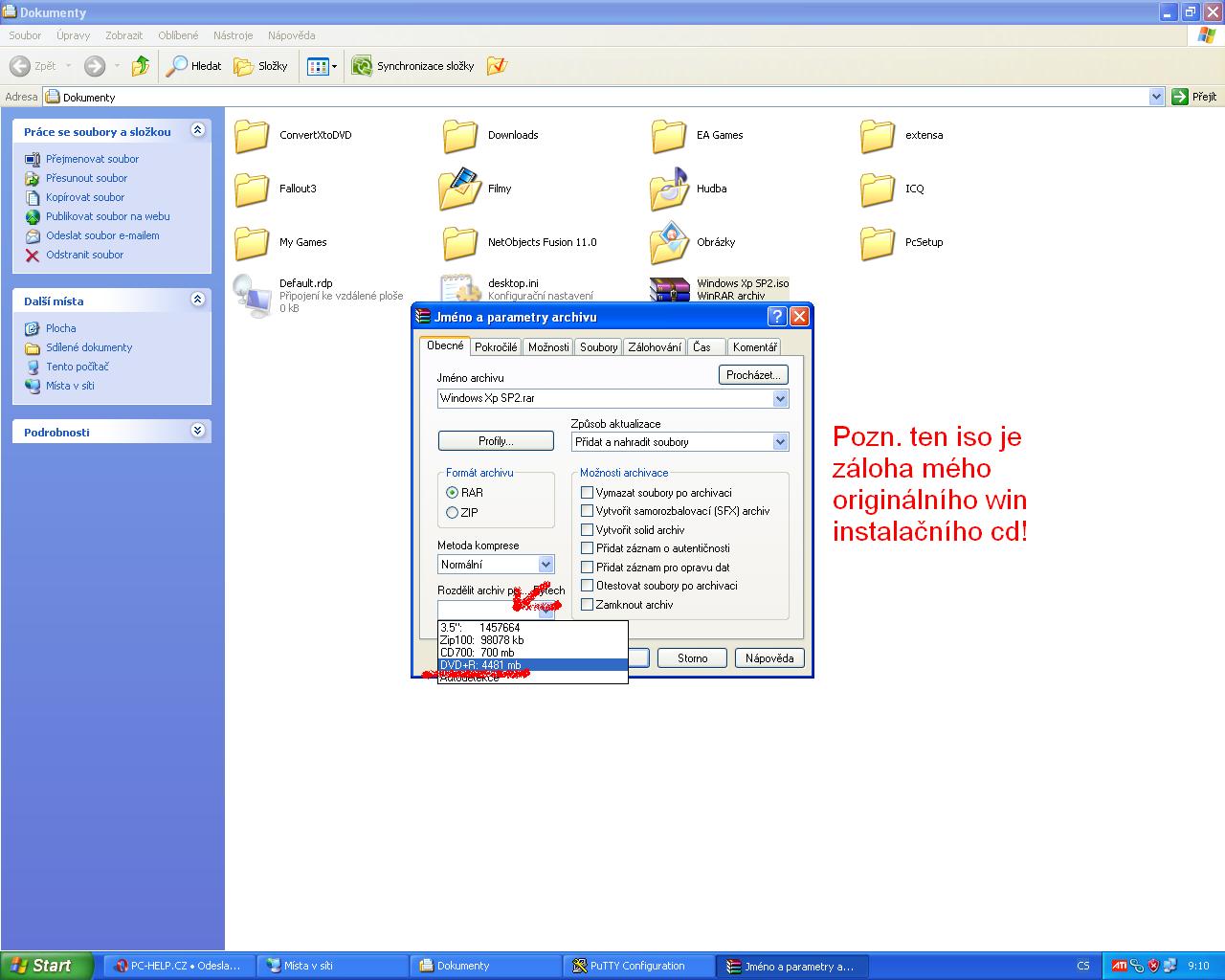This screenshot has width=1225, height=980.
Task: Open the Nástroje menu
Action: 234,35
